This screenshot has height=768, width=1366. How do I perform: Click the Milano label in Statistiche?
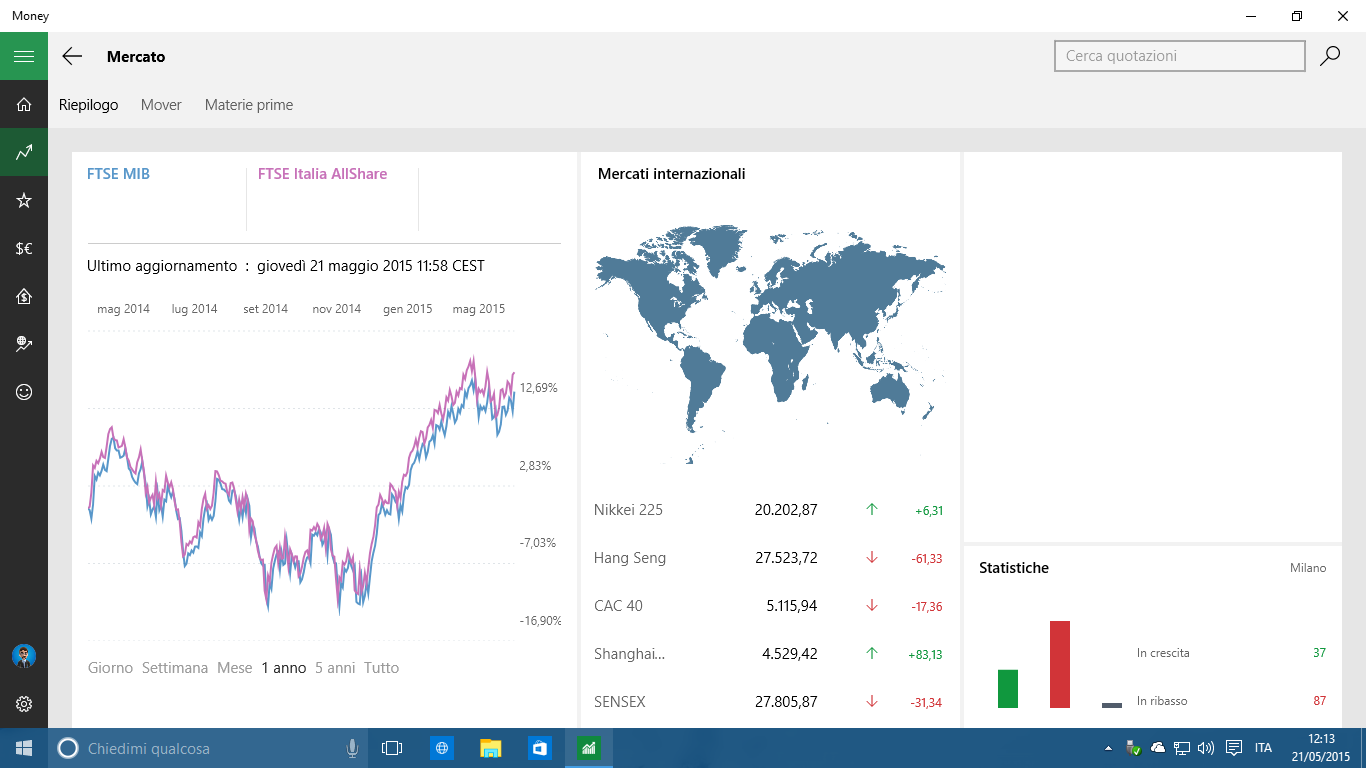coord(1308,568)
